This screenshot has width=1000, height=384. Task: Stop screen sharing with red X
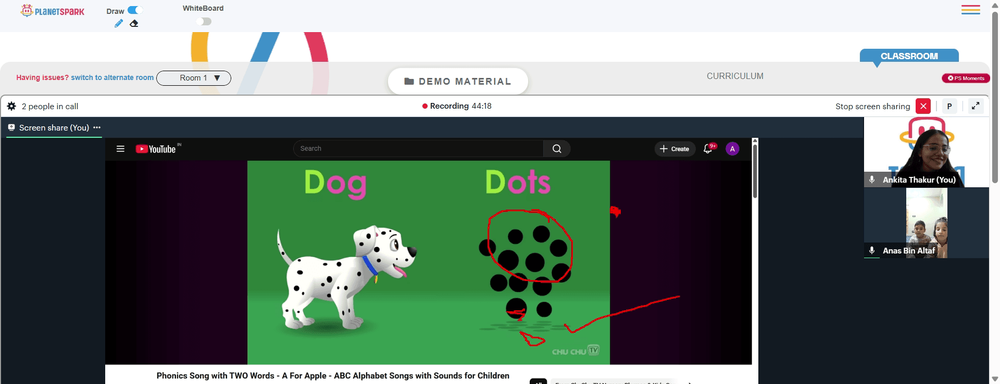[923, 107]
